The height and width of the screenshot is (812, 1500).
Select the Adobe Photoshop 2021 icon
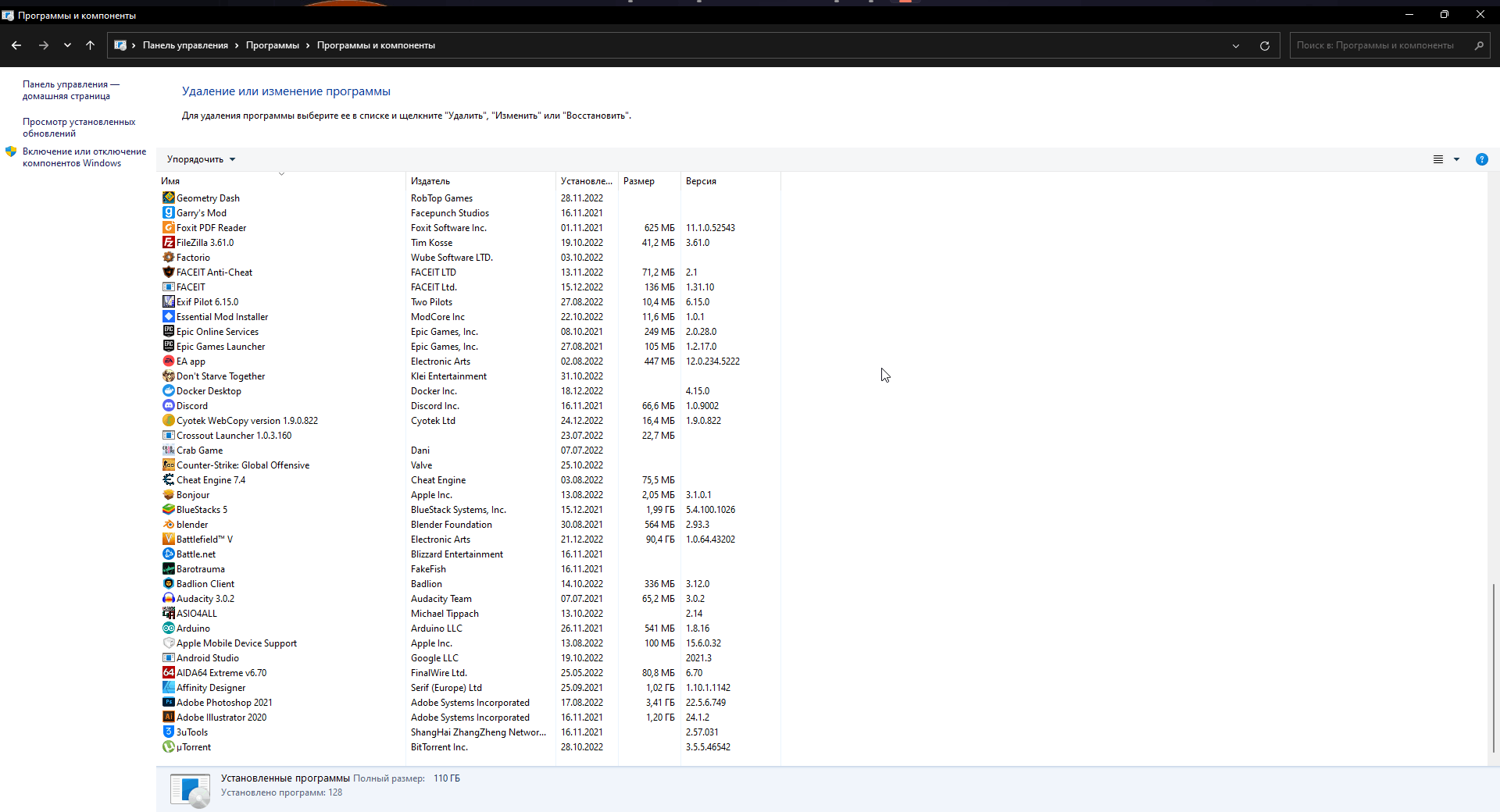point(168,702)
